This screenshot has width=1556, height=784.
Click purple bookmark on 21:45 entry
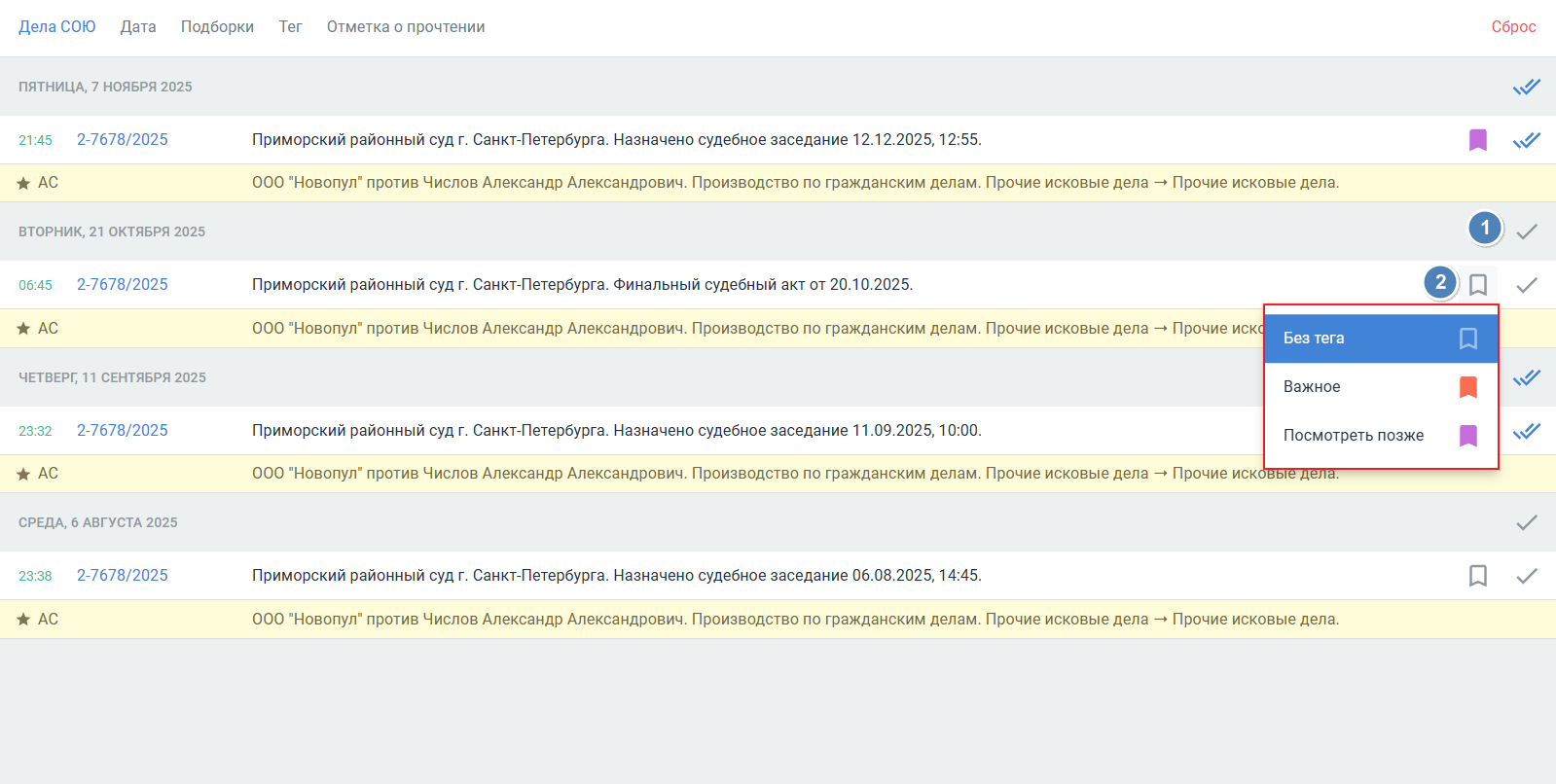(1477, 140)
